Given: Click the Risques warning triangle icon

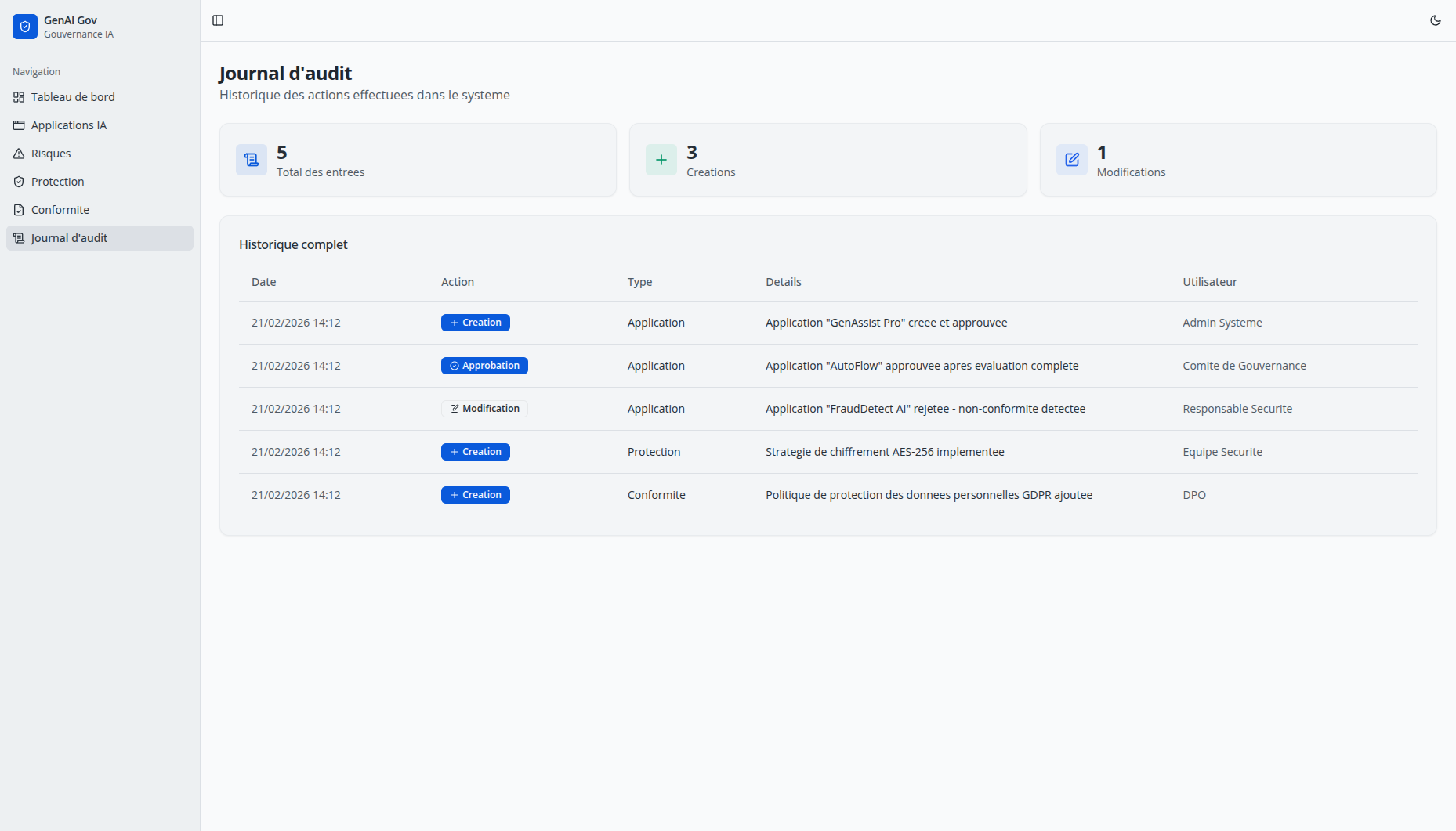Looking at the screenshot, I should point(19,154).
